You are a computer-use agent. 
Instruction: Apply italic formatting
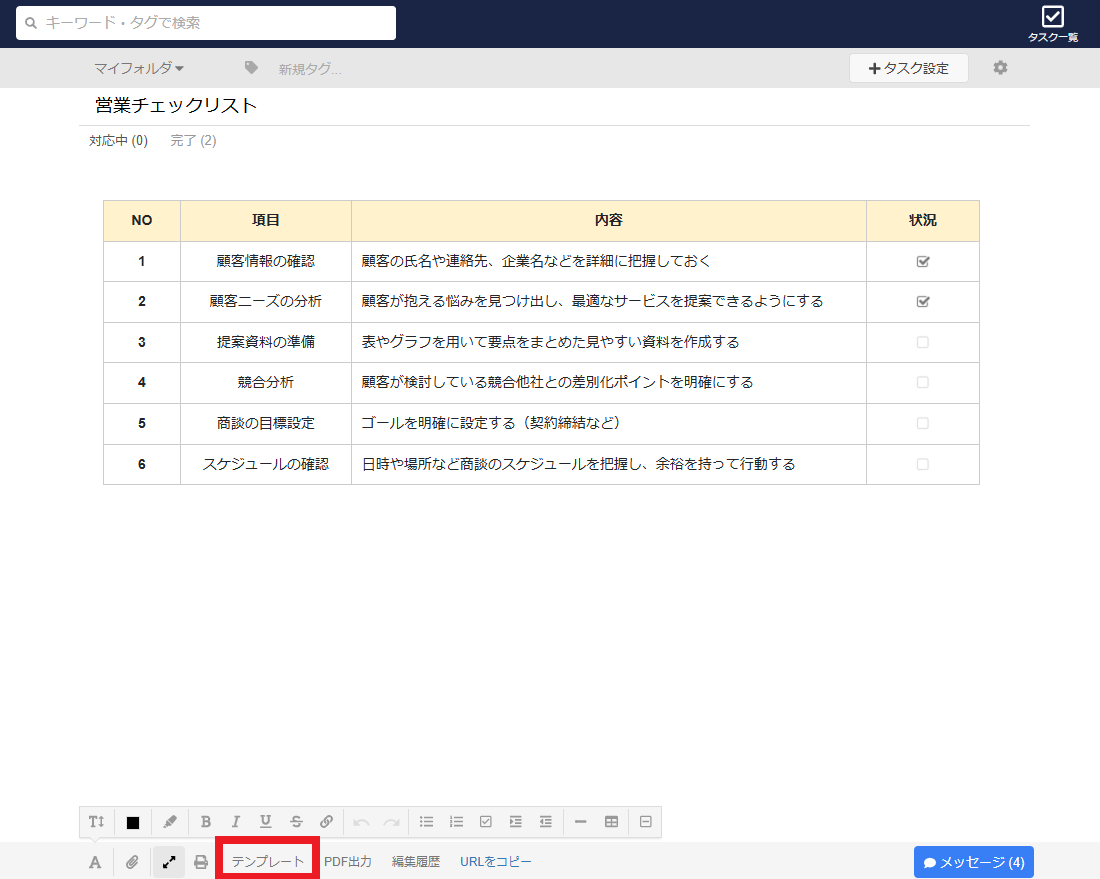[x=235, y=821]
